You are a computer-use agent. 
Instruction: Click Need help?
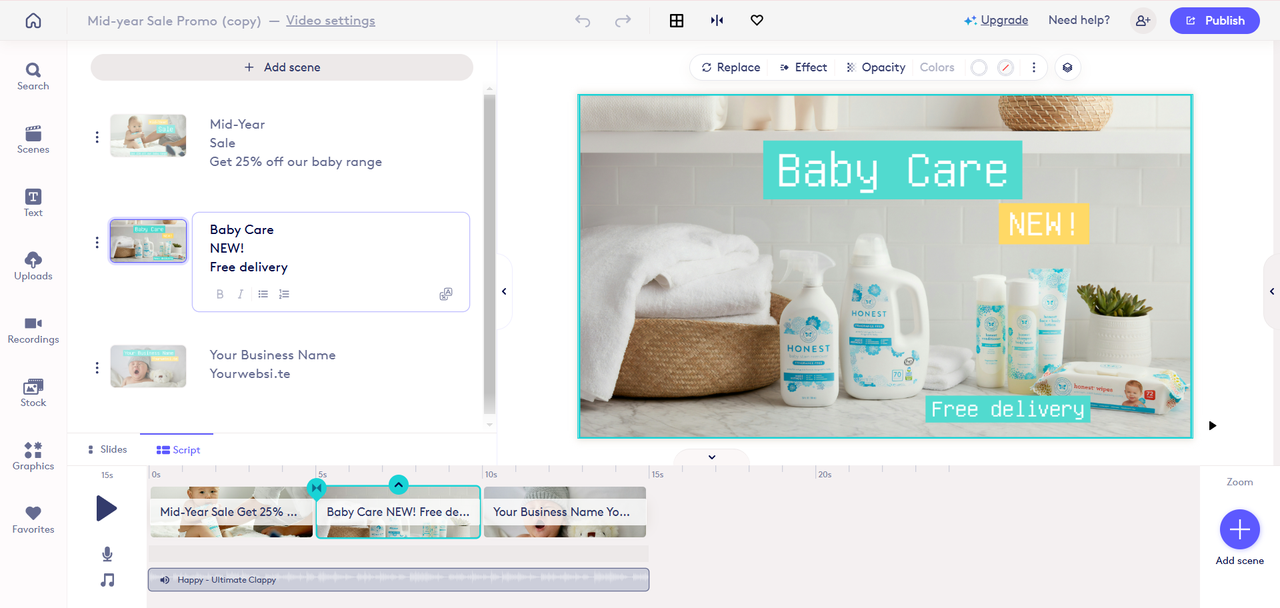[1079, 20]
